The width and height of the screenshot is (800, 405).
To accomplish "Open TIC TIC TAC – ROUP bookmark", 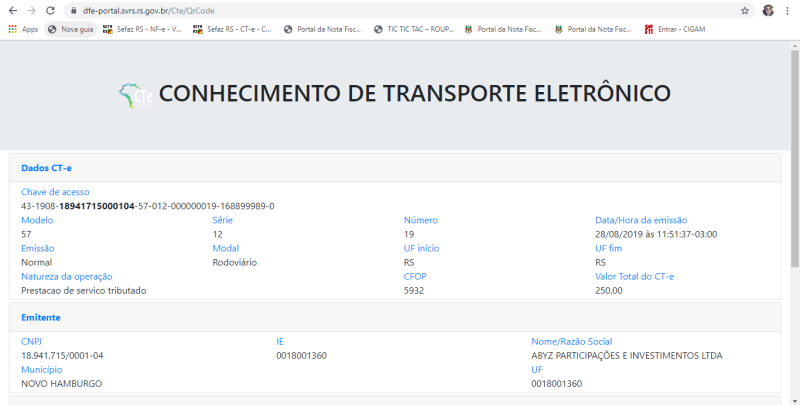I will (x=414, y=30).
